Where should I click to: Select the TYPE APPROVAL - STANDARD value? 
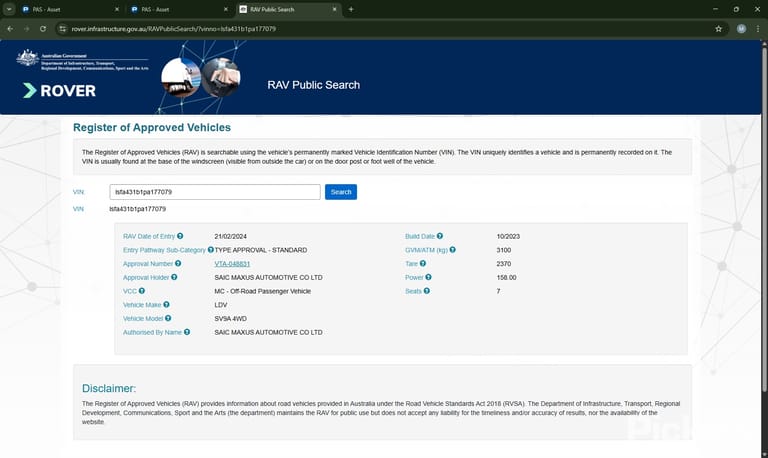[261, 250]
